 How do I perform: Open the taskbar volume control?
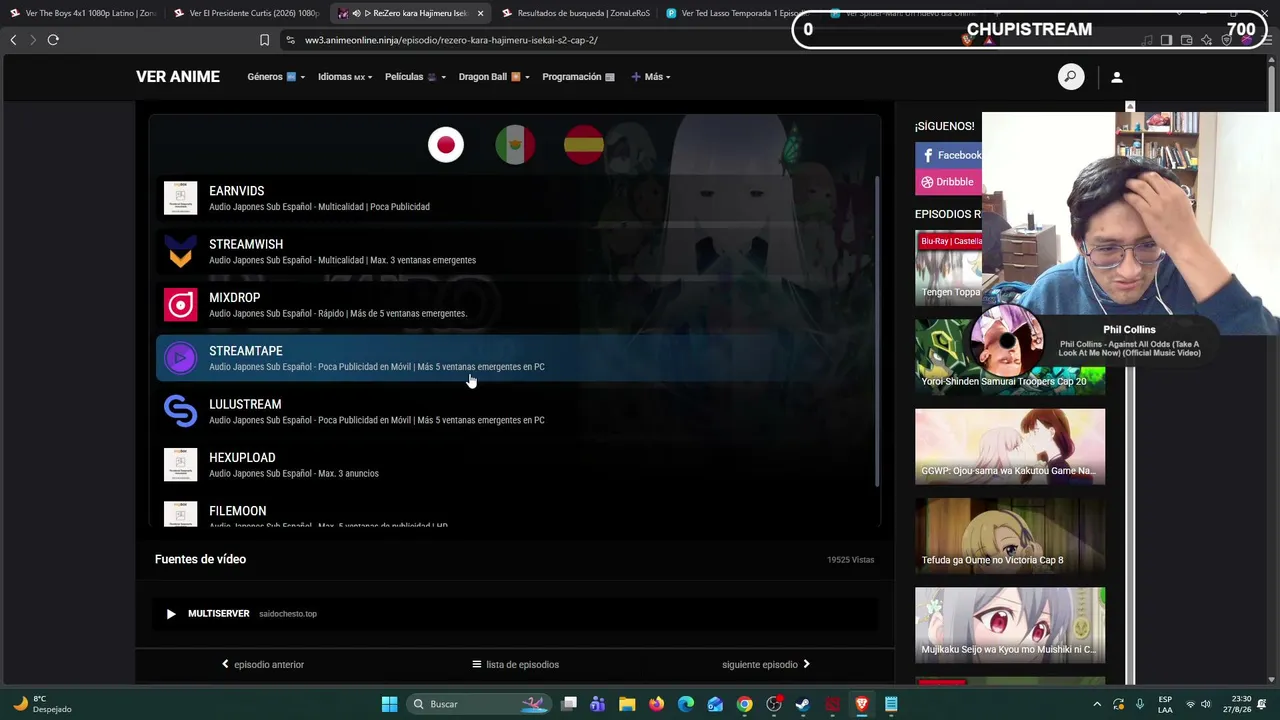click(x=1205, y=704)
